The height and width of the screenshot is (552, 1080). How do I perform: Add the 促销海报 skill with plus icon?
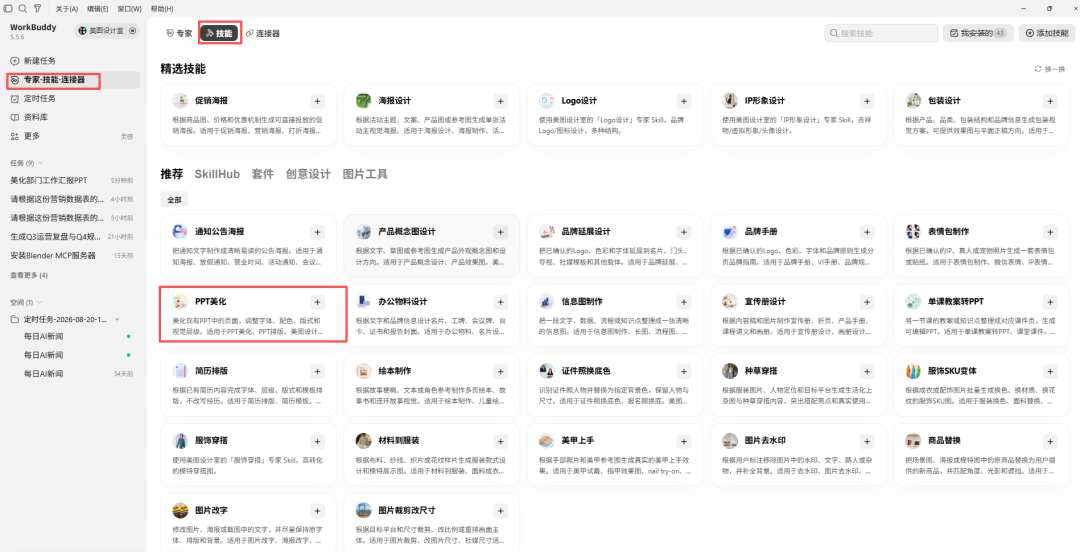(x=318, y=101)
